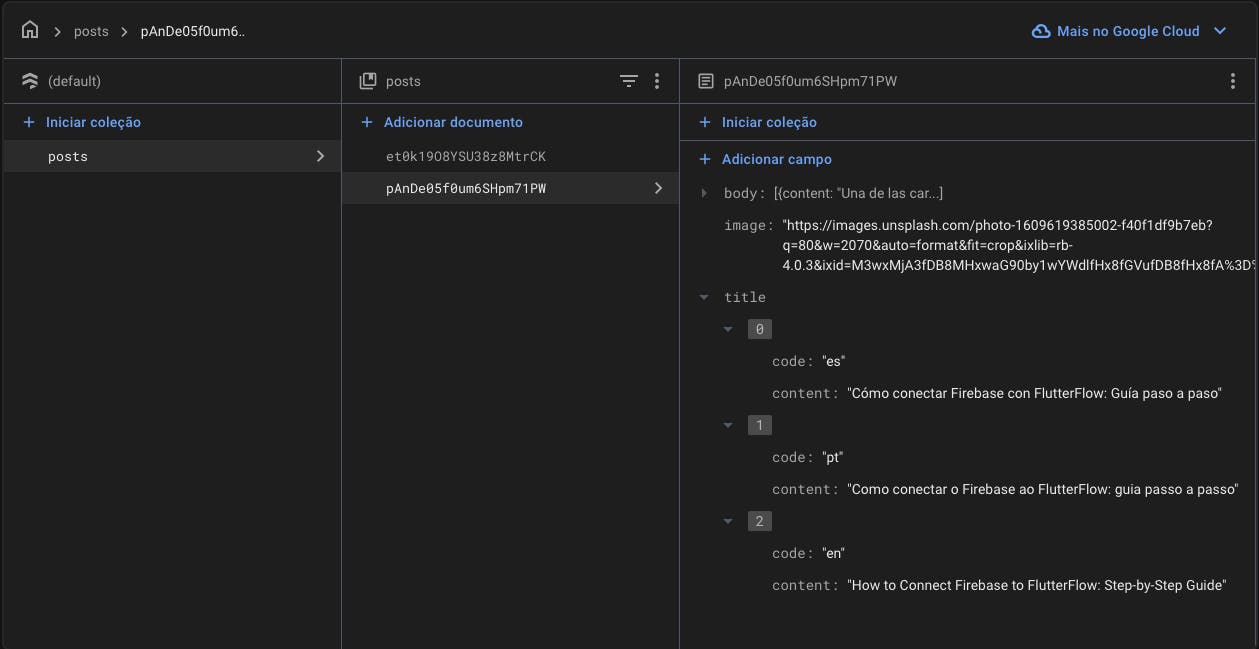Click the cloud icon beside Mais no Google Cloud

point(1041,31)
